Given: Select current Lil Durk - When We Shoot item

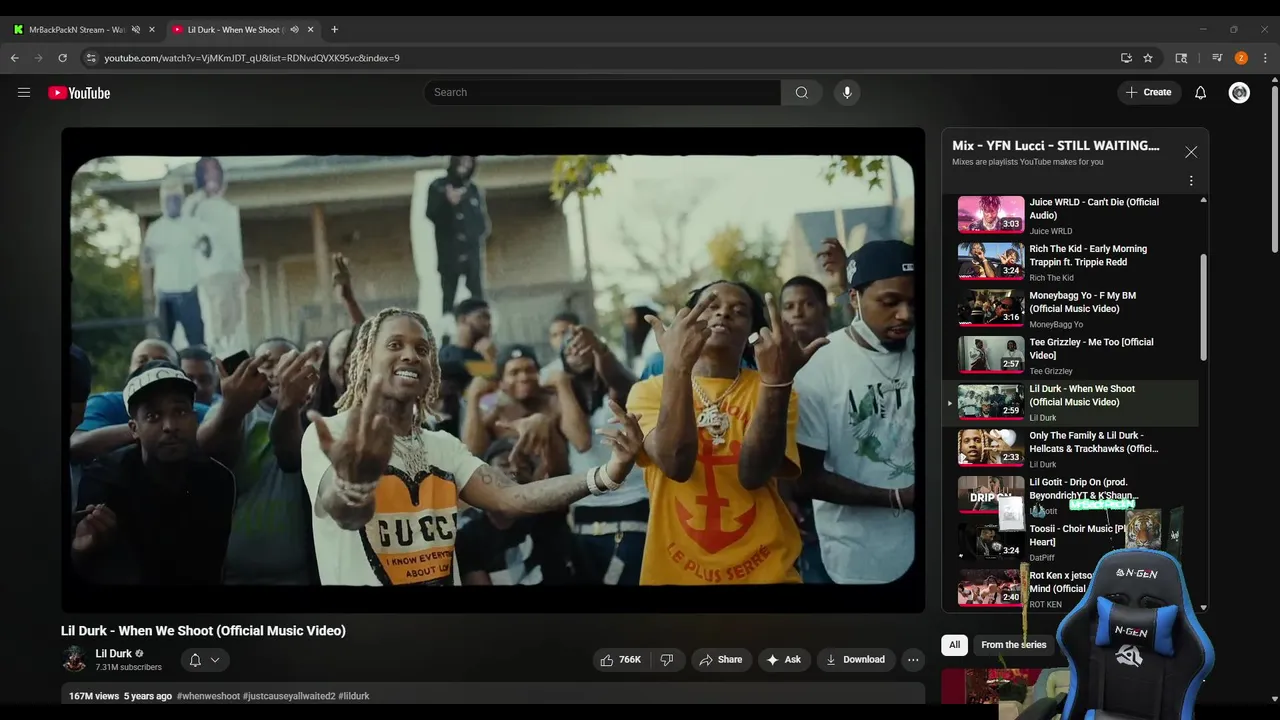Looking at the screenshot, I should [1071, 402].
